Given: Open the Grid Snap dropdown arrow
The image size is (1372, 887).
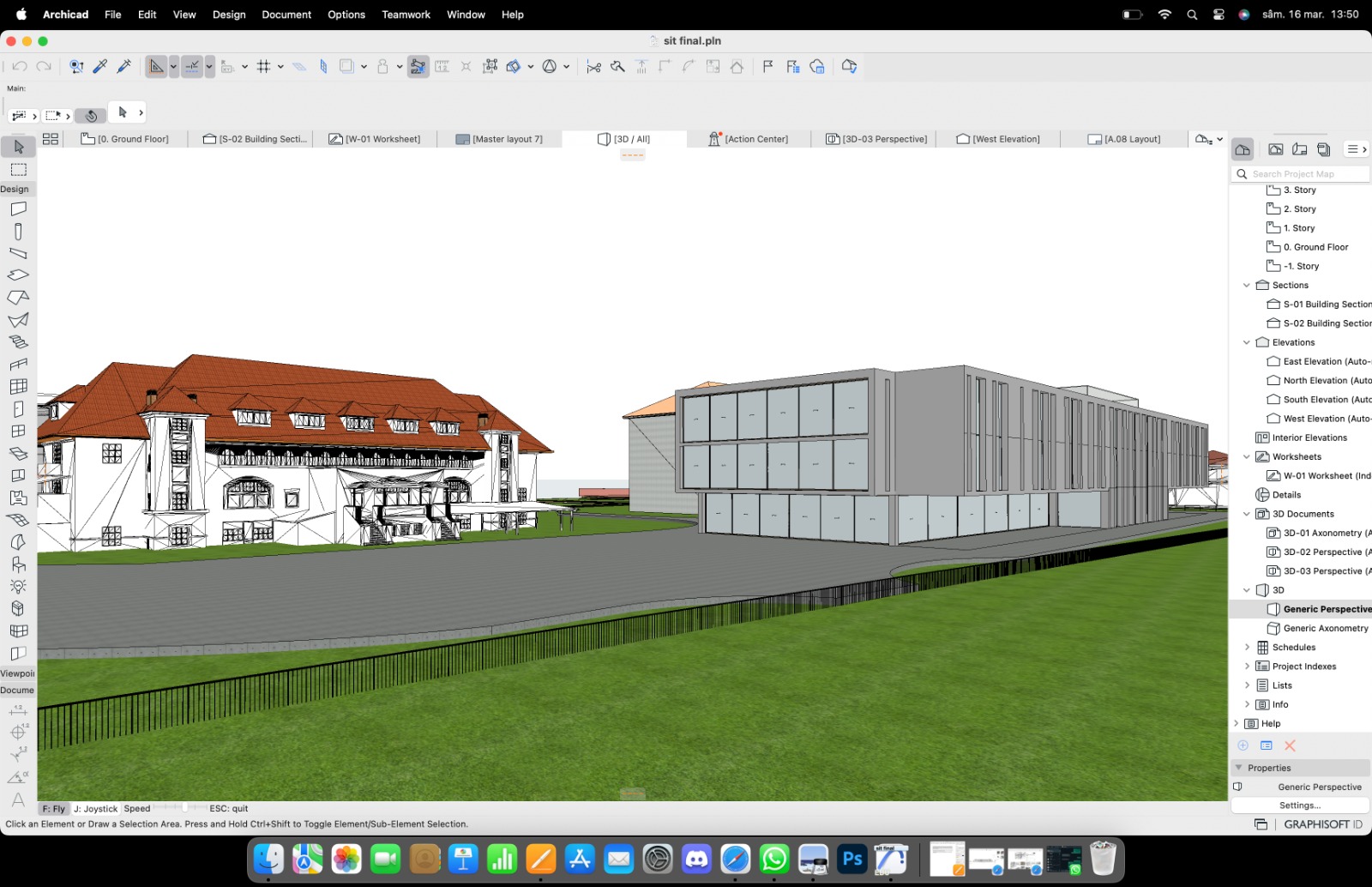Looking at the screenshot, I should coord(280,66).
